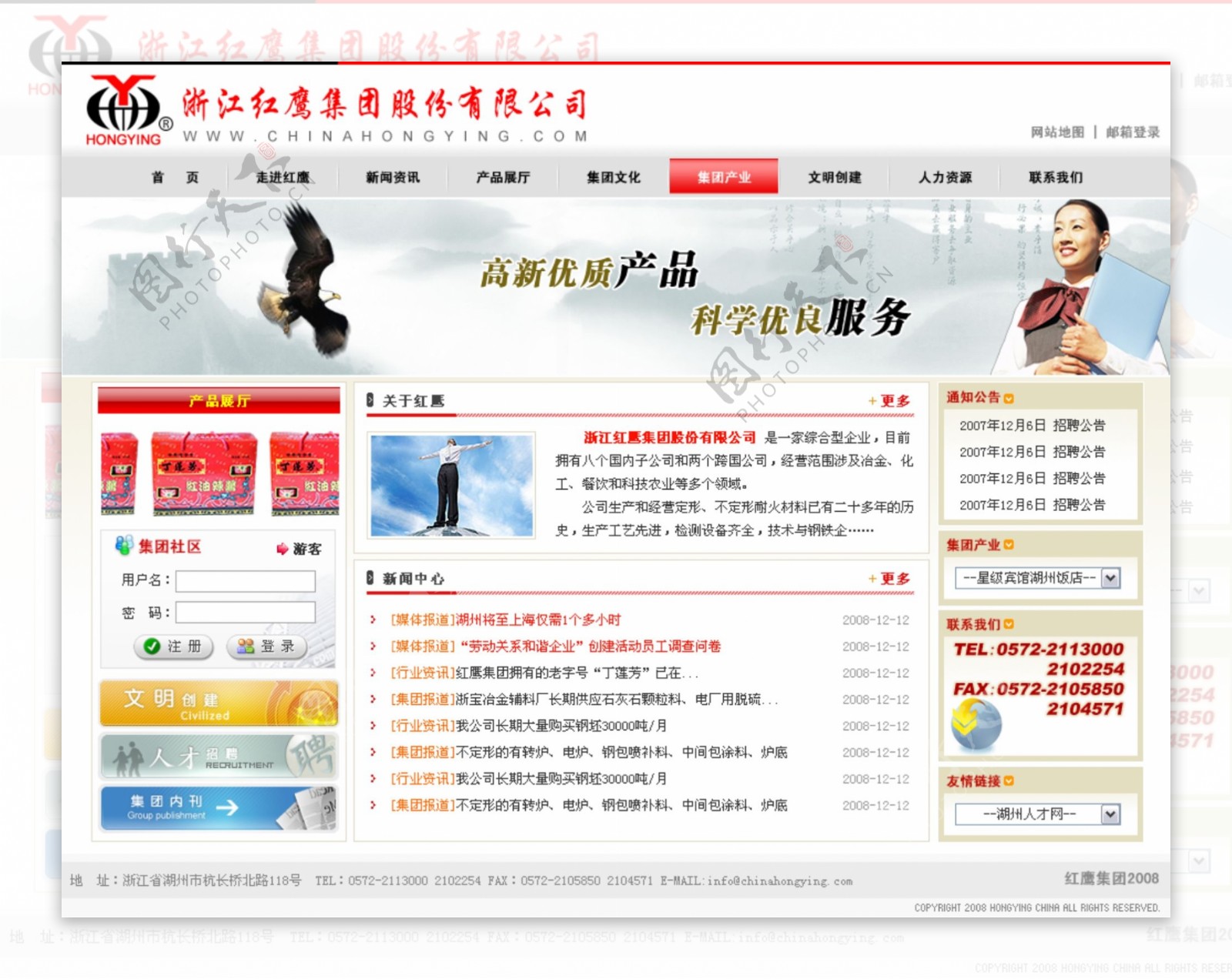
Task: Open the 集团产业 dropdown showing 星级宾馆湖州饭店
Action: click(x=1037, y=578)
